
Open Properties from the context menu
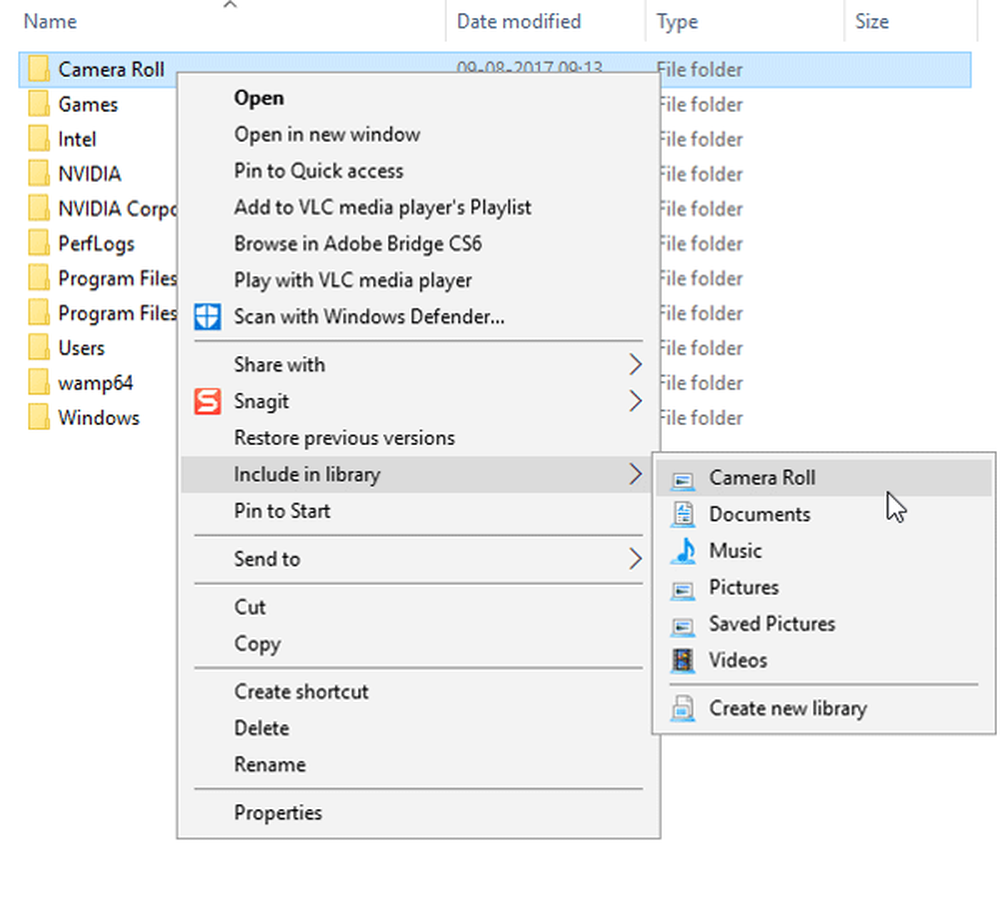tap(418, 813)
